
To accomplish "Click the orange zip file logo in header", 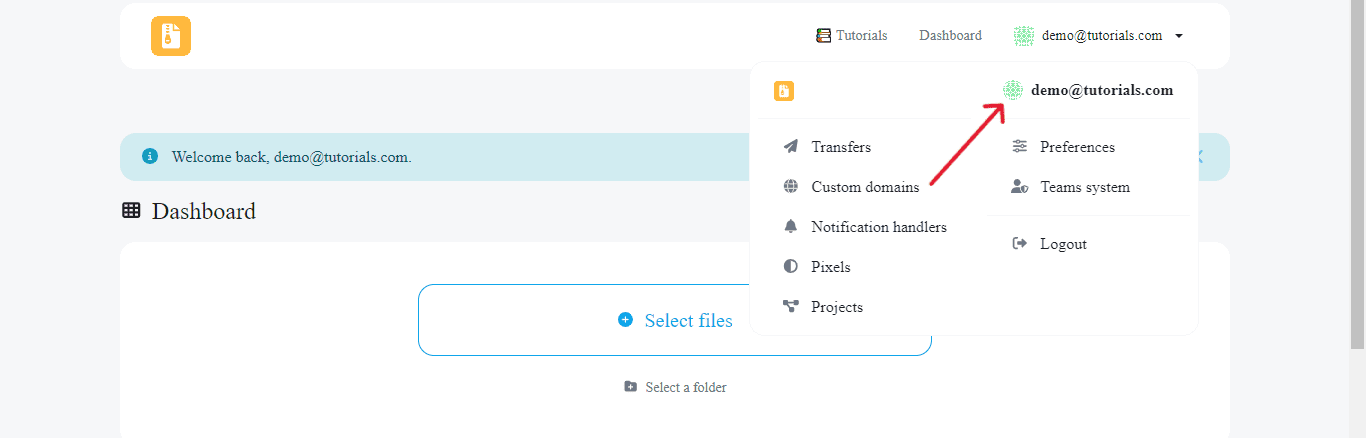I will (x=171, y=36).
